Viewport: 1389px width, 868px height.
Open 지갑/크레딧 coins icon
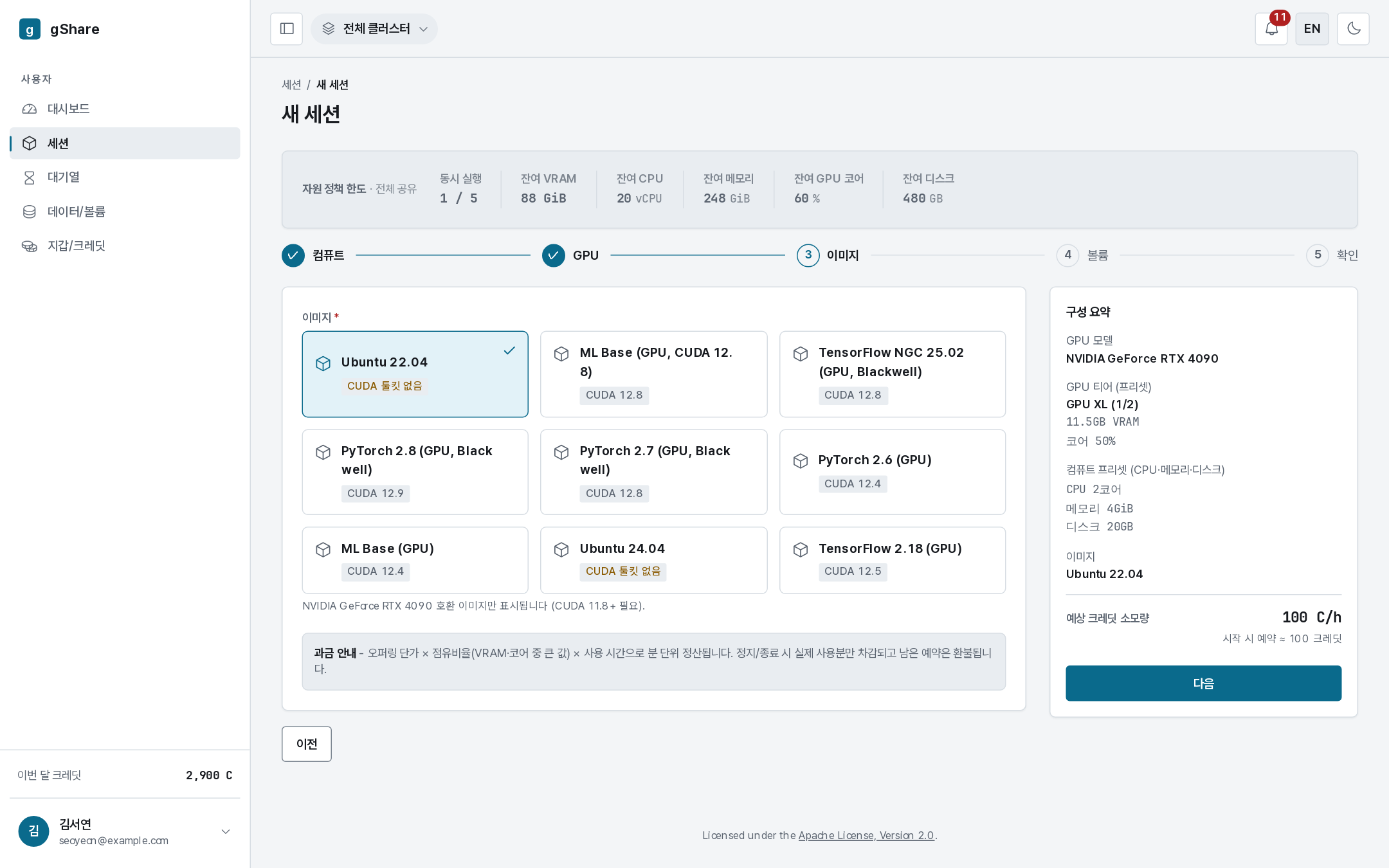click(x=30, y=246)
